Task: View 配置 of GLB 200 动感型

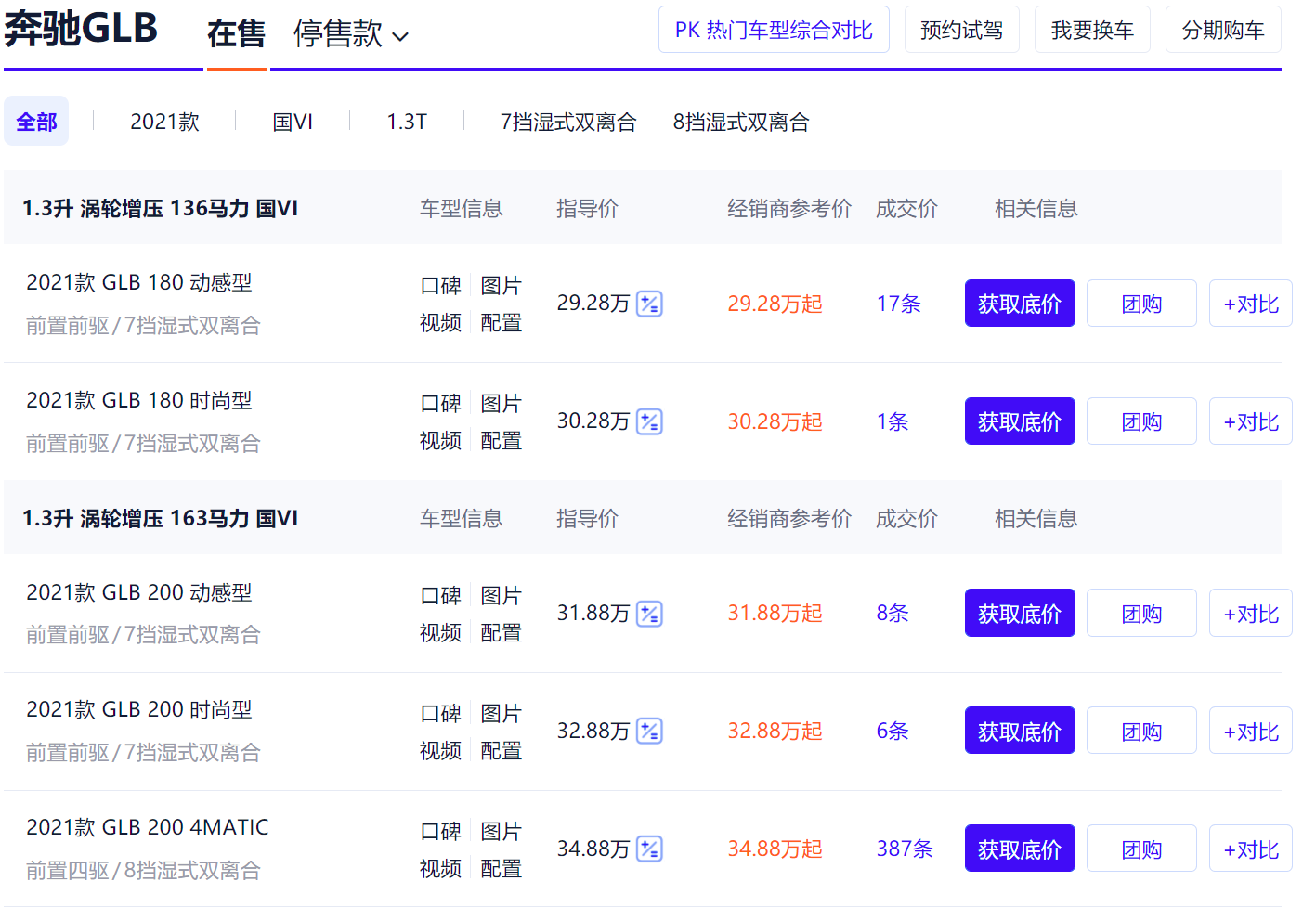Action: tap(502, 633)
